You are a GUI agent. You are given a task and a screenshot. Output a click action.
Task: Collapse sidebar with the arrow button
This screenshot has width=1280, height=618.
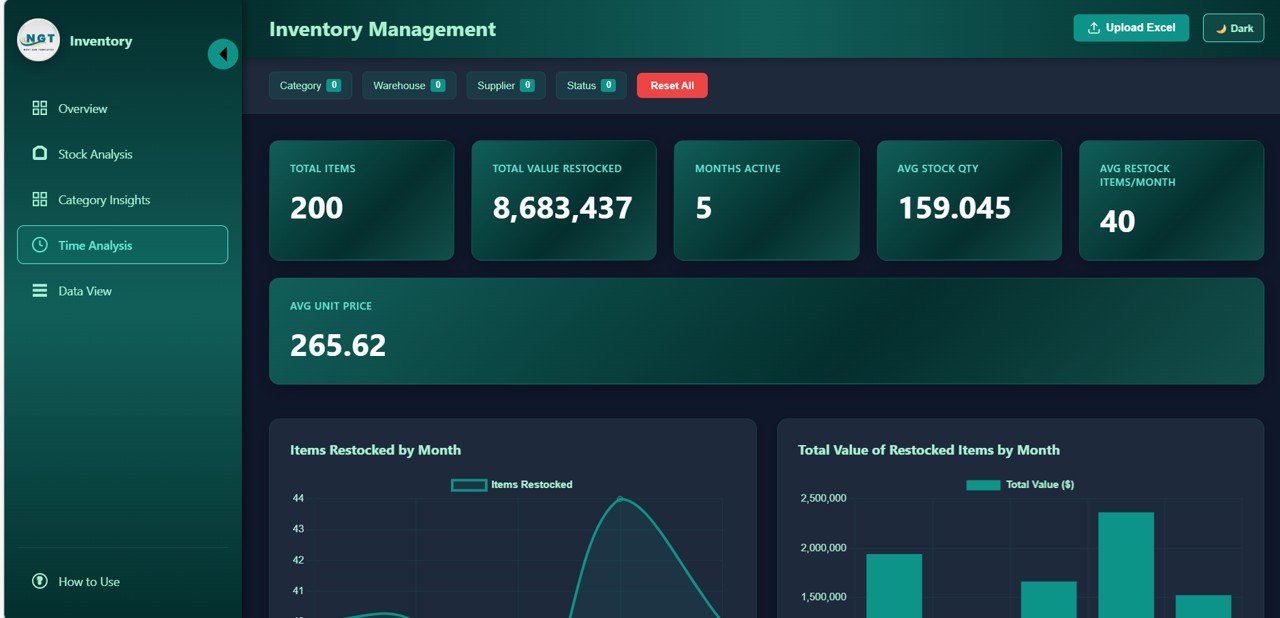click(x=222, y=54)
